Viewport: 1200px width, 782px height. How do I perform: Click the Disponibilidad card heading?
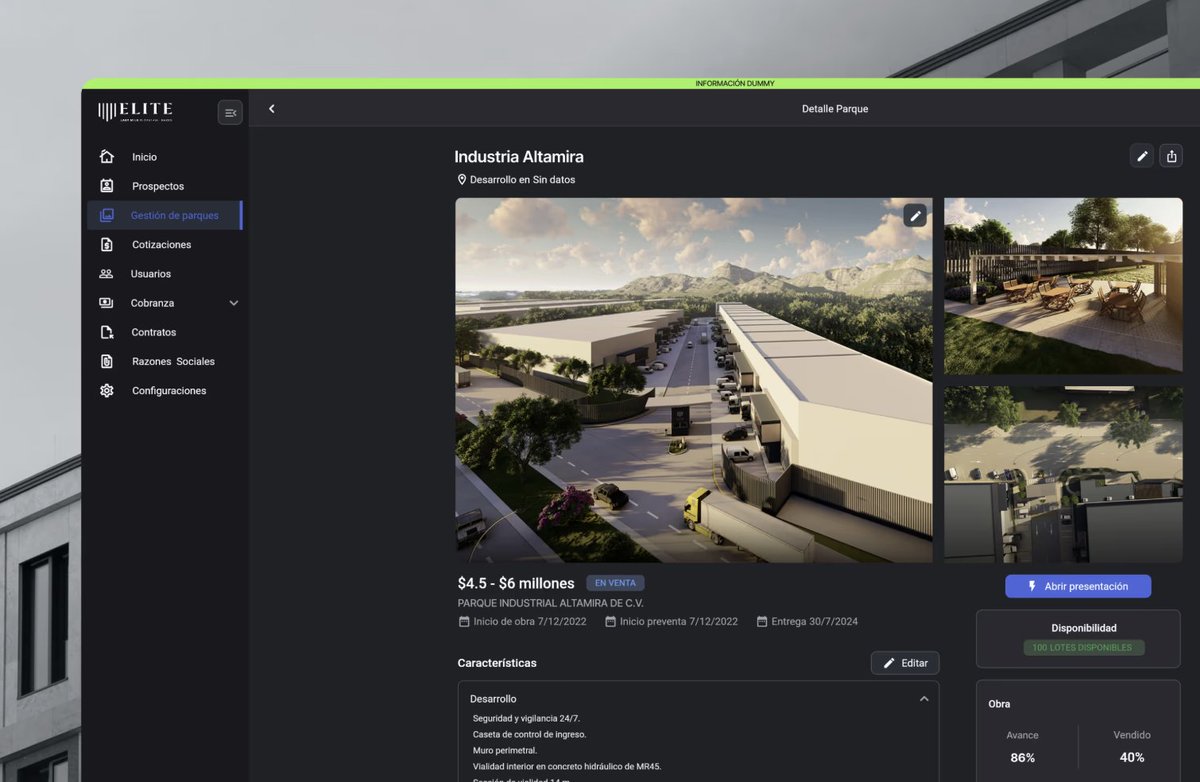(1084, 628)
